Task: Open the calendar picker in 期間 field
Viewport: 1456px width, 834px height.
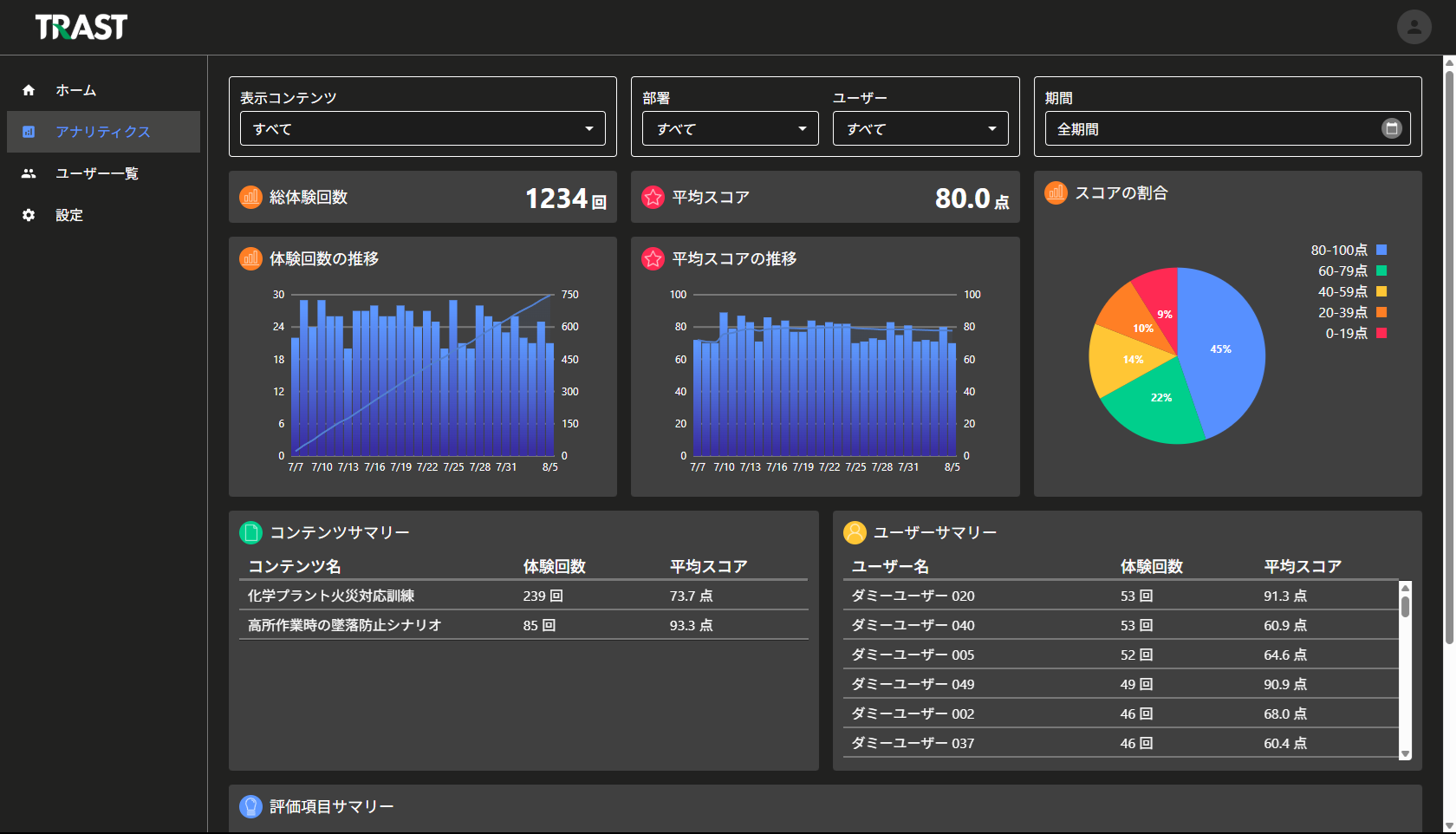Action: pyautogui.click(x=1391, y=128)
